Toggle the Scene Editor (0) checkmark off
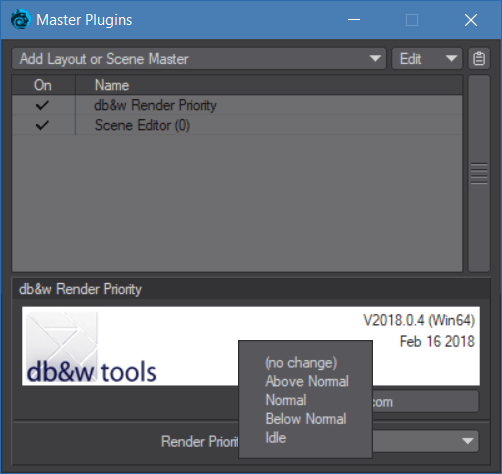 [x=42, y=125]
